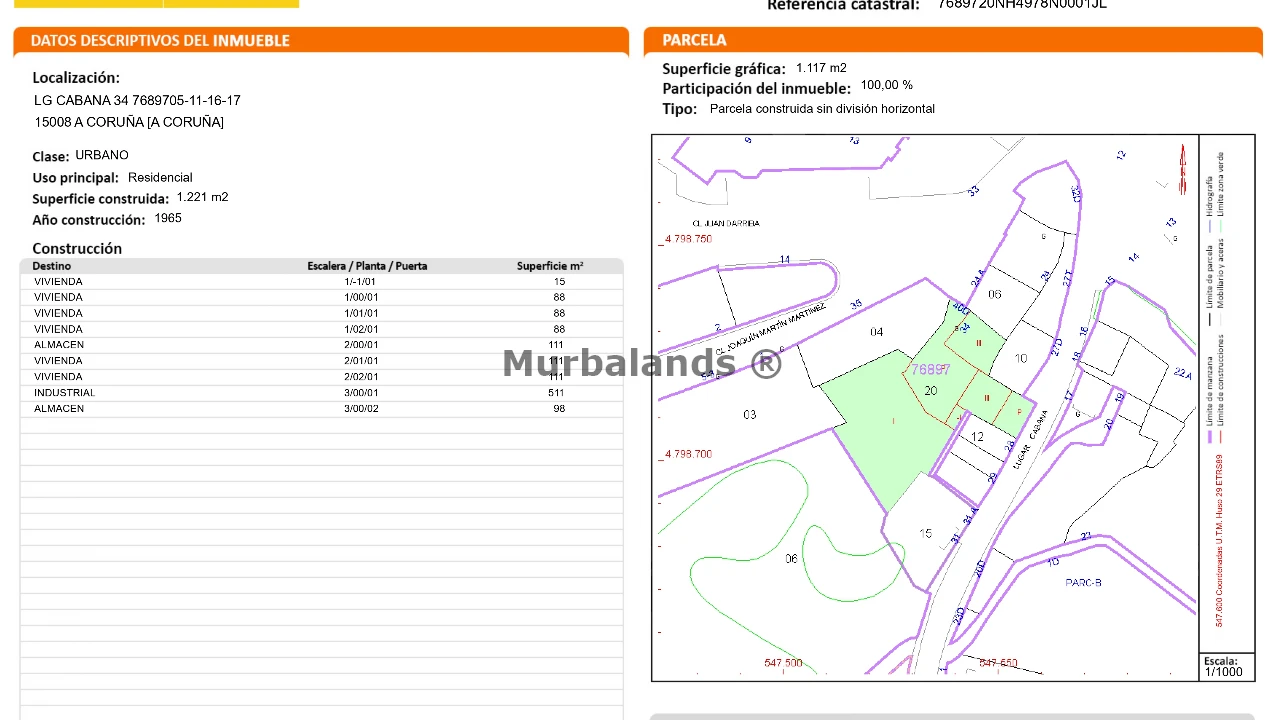Select the VIVIENDA 1/-1/01 table row
The image size is (1280, 720).
(x=320, y=282)
